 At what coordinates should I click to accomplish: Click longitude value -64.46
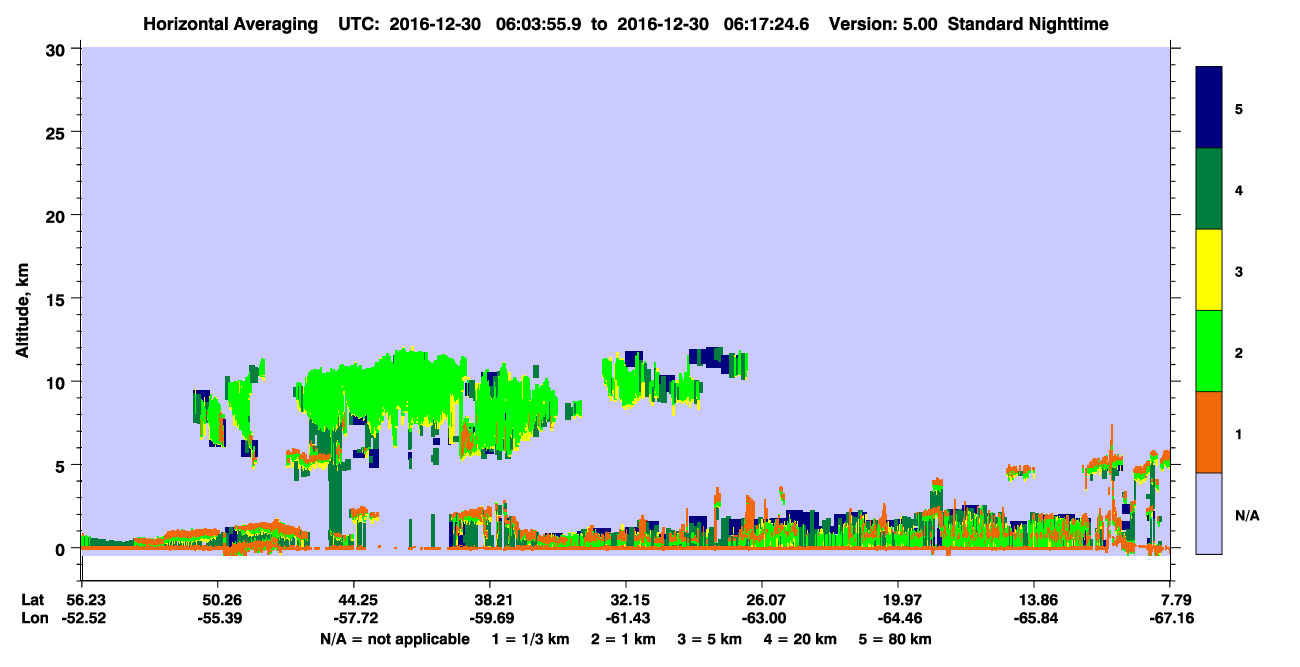tap(898, 618)
